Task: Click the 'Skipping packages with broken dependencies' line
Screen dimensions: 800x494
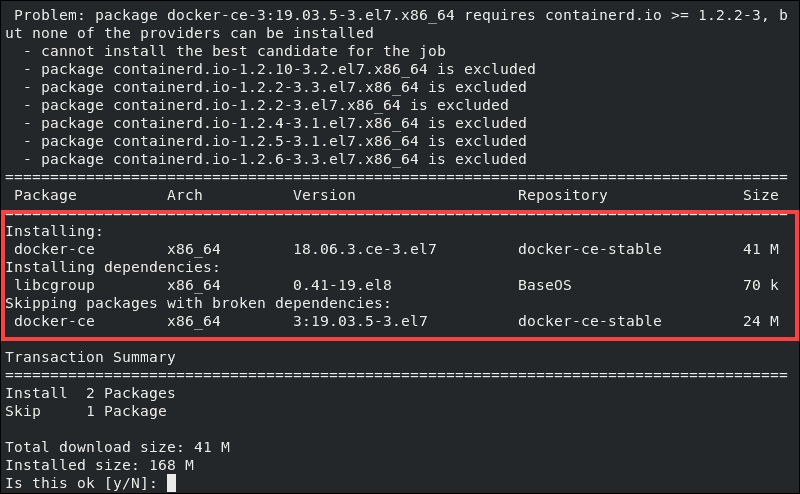Action: (x=198, y=303)
